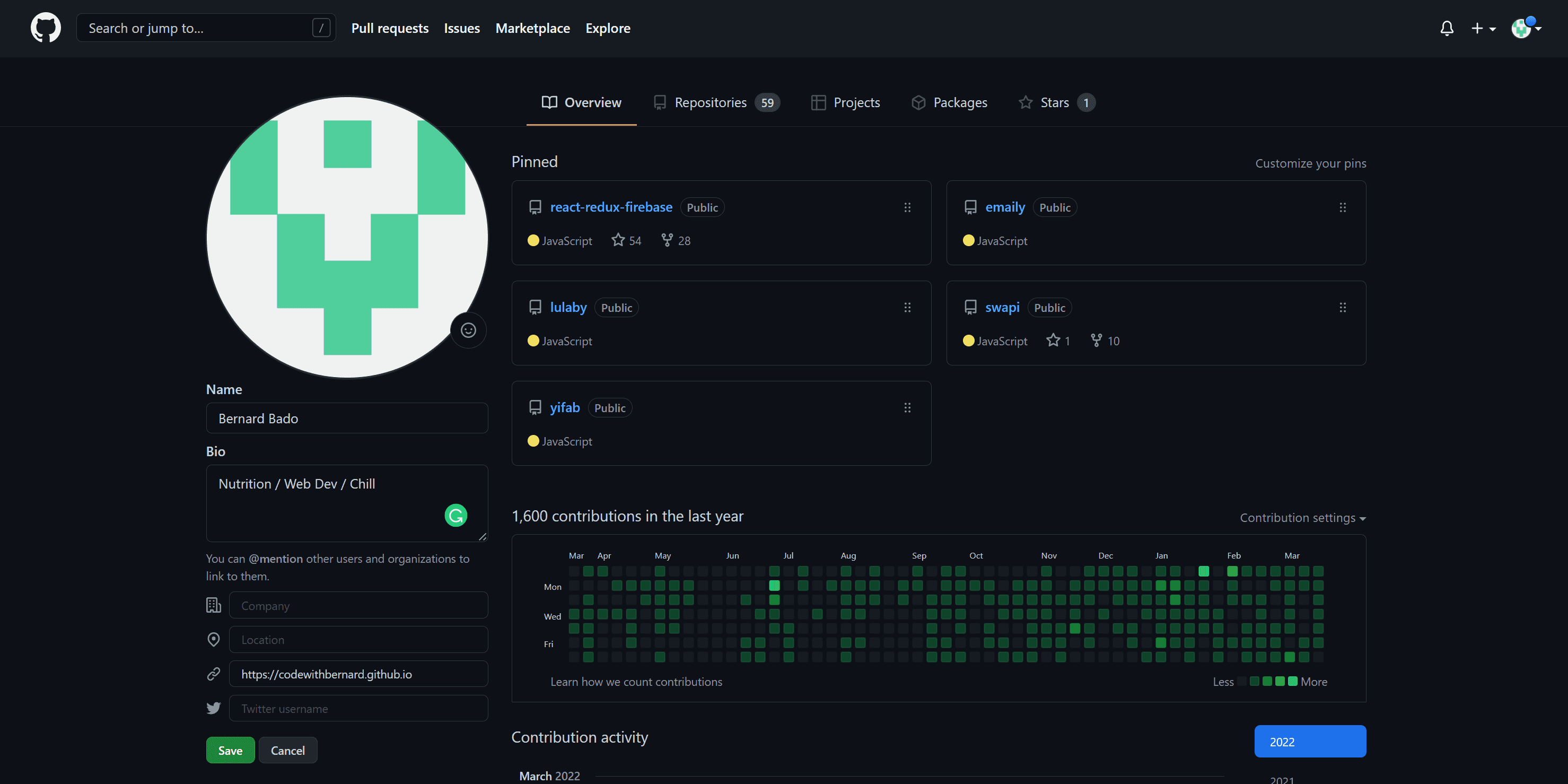Open Customize your pins
Image resolution: width=1568 pixels, height=784 pixels.
click(x=1310, y=163)
